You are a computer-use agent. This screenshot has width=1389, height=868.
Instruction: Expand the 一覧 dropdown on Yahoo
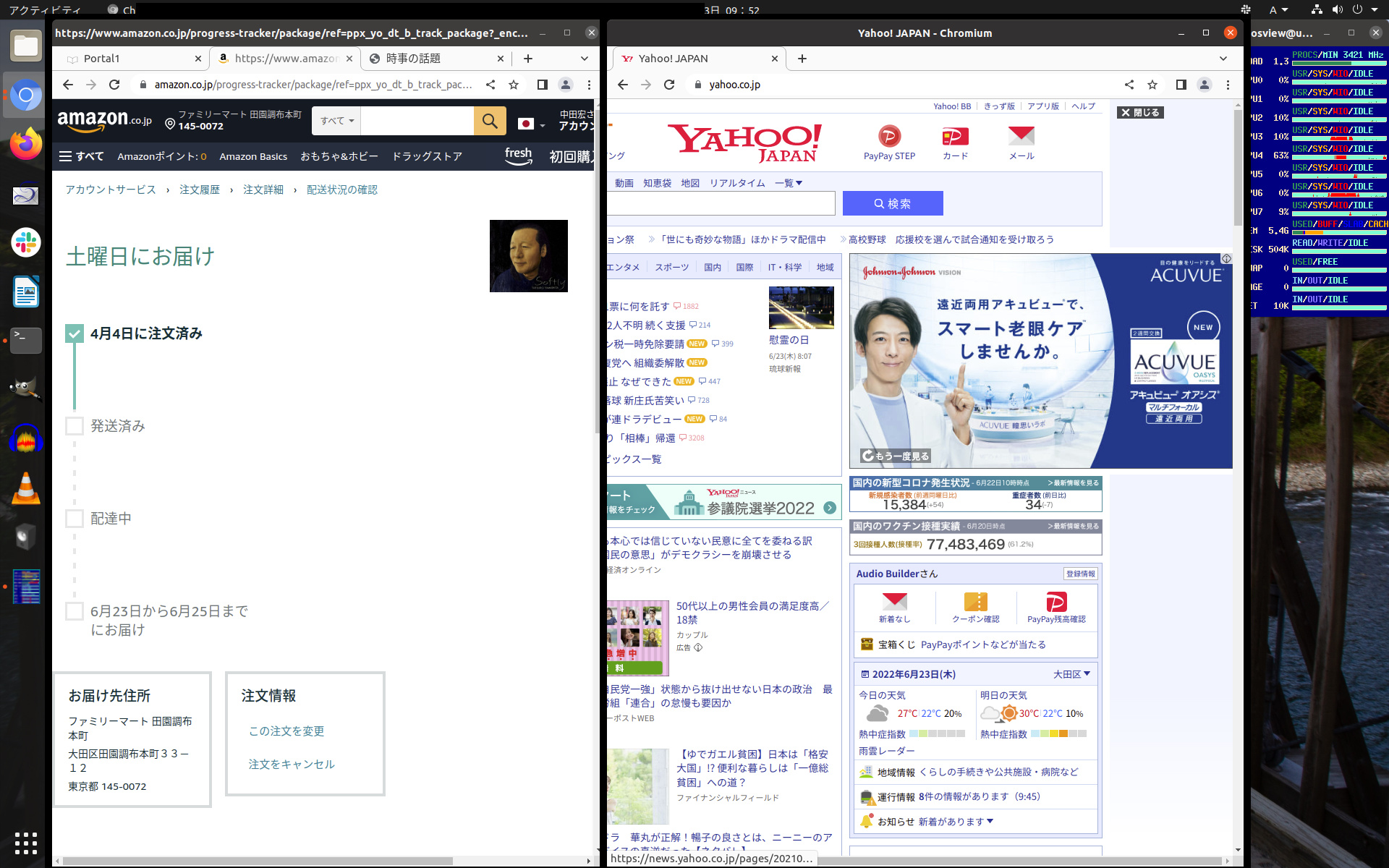(x=789, y=183)
